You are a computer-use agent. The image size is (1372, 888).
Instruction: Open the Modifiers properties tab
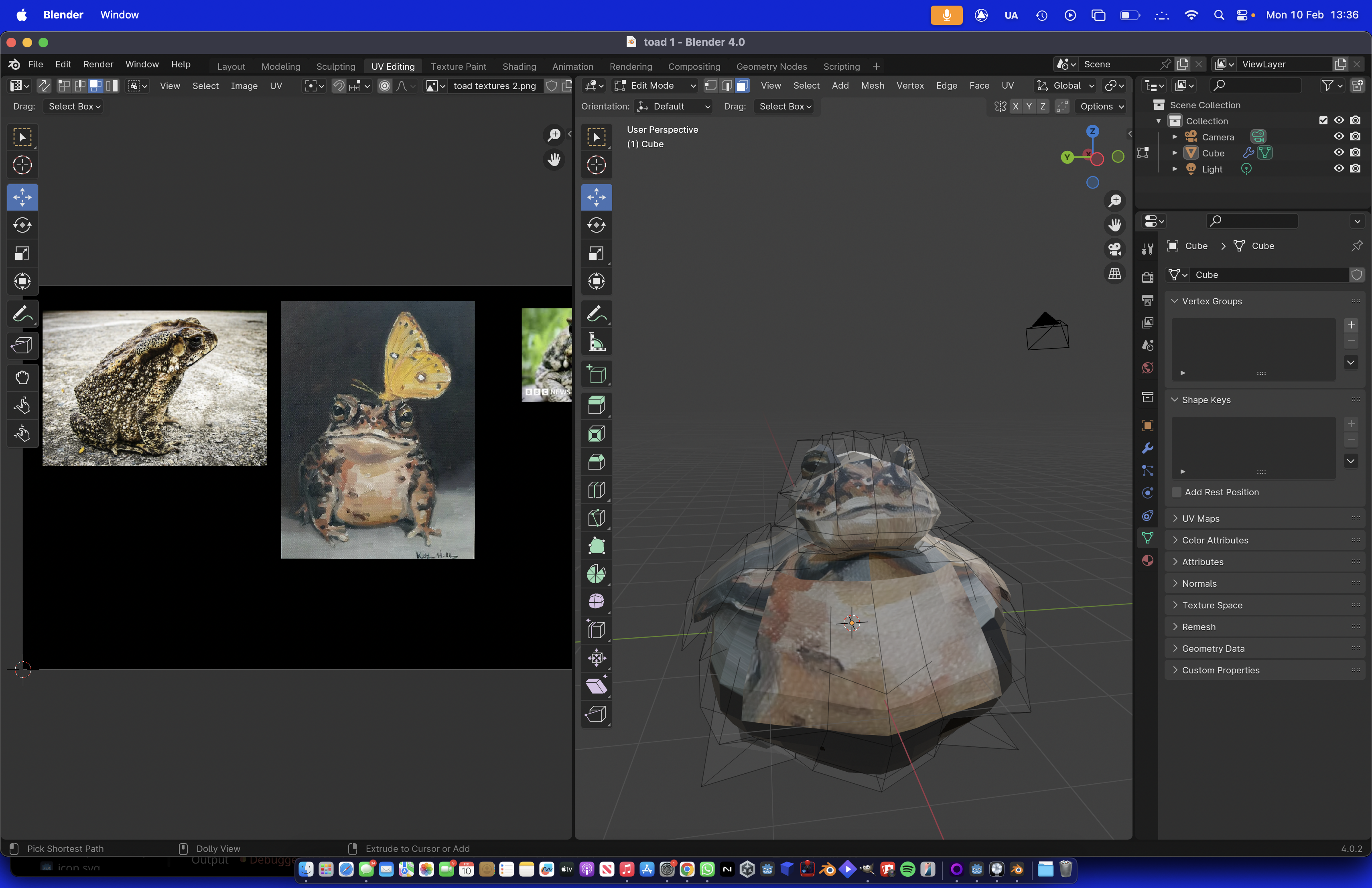[1147, 448]
